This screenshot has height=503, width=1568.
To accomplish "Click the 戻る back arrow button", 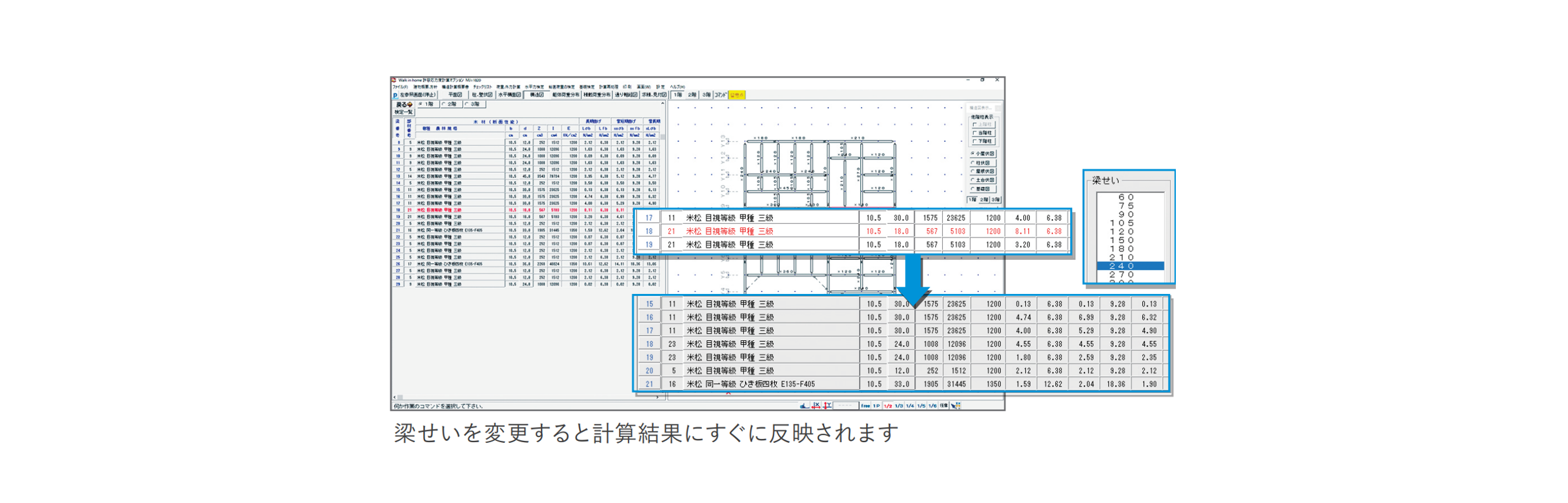I will coord(404,105).
